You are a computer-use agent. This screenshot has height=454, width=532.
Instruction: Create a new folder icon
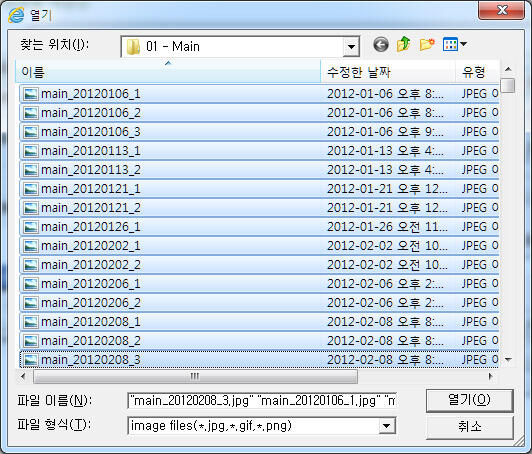point(427,44)
